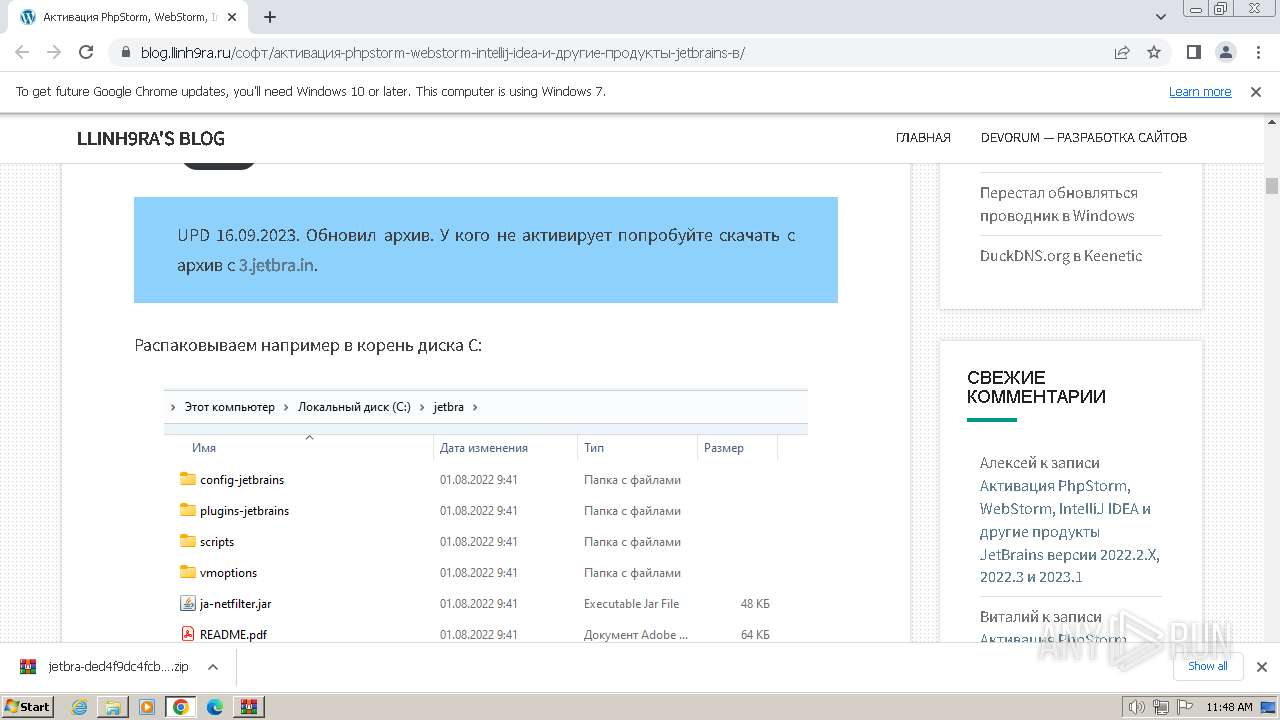Click the folder screenshot image
The image size is (1280, 720).
coord(486,516)
